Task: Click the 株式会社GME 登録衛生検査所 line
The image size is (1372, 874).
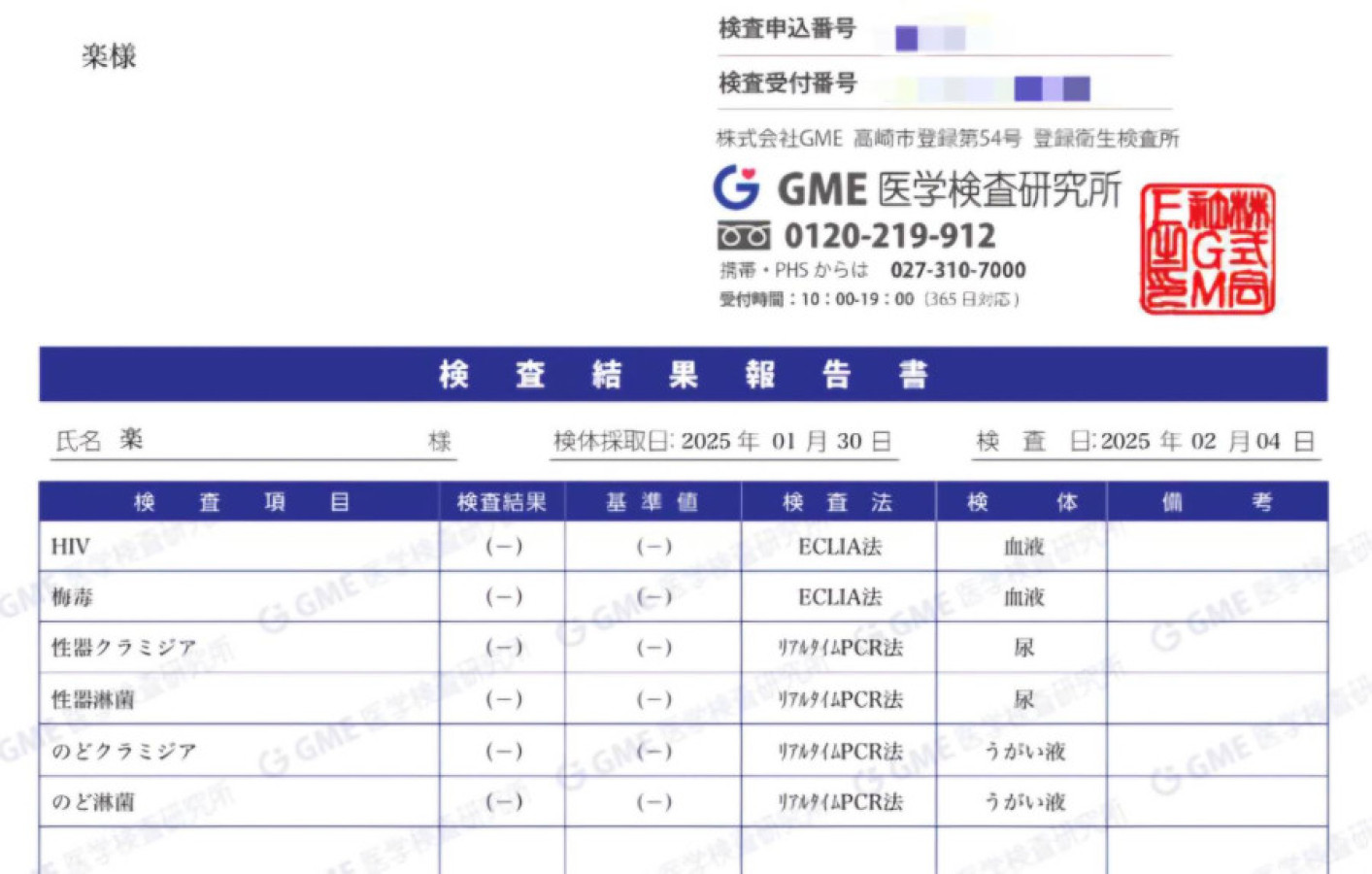Action: point(948,139)
